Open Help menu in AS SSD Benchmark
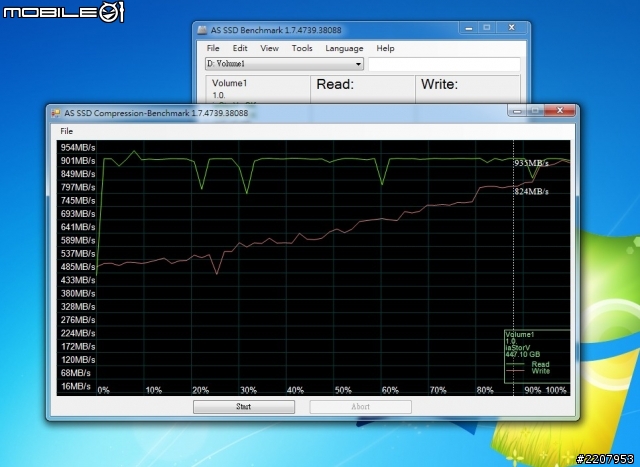Image resolution: width=640 pixels, height=467 pixels. tap(385, 48)
